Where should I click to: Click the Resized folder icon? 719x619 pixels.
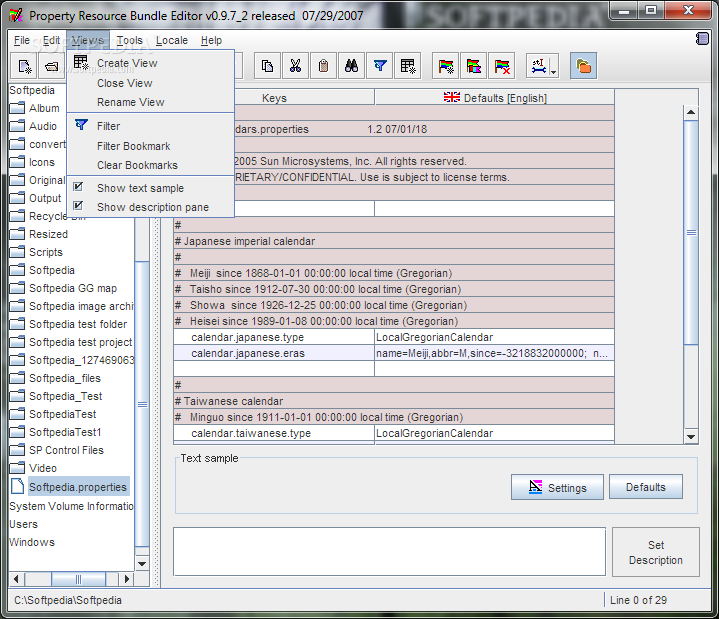pyautogui.click(x=17, y=234)
